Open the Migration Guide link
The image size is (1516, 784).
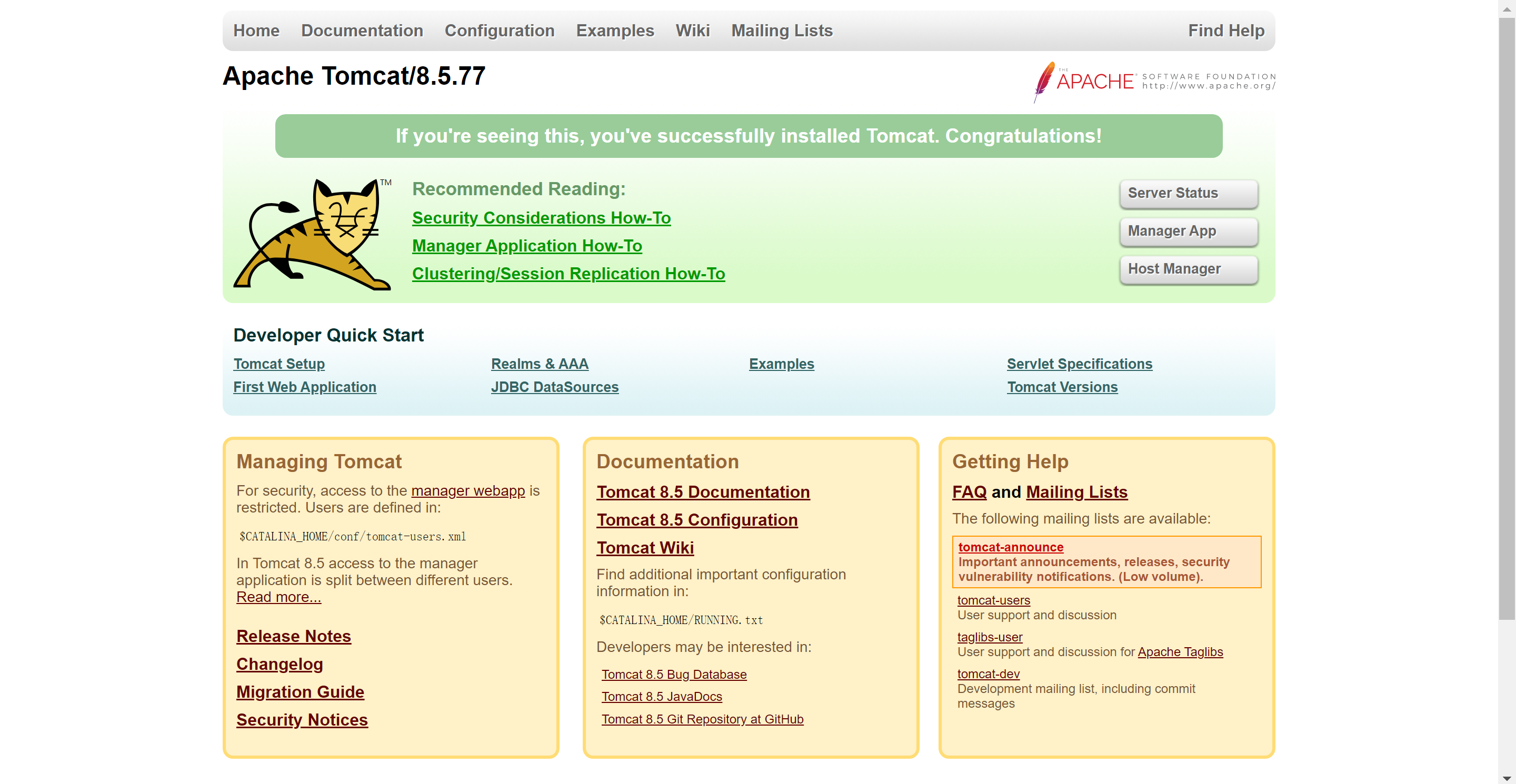tap(300, 692)
